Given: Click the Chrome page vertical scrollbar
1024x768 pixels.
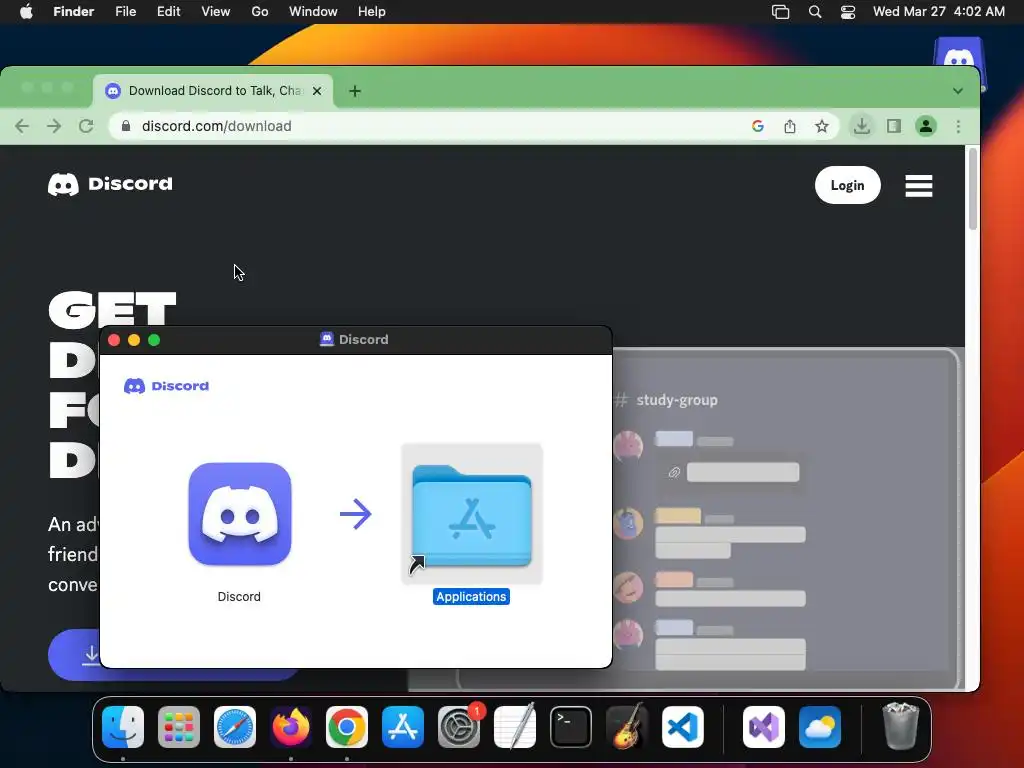Looking at the screenshot, I should pyautogui.click(x=972, y=189).
